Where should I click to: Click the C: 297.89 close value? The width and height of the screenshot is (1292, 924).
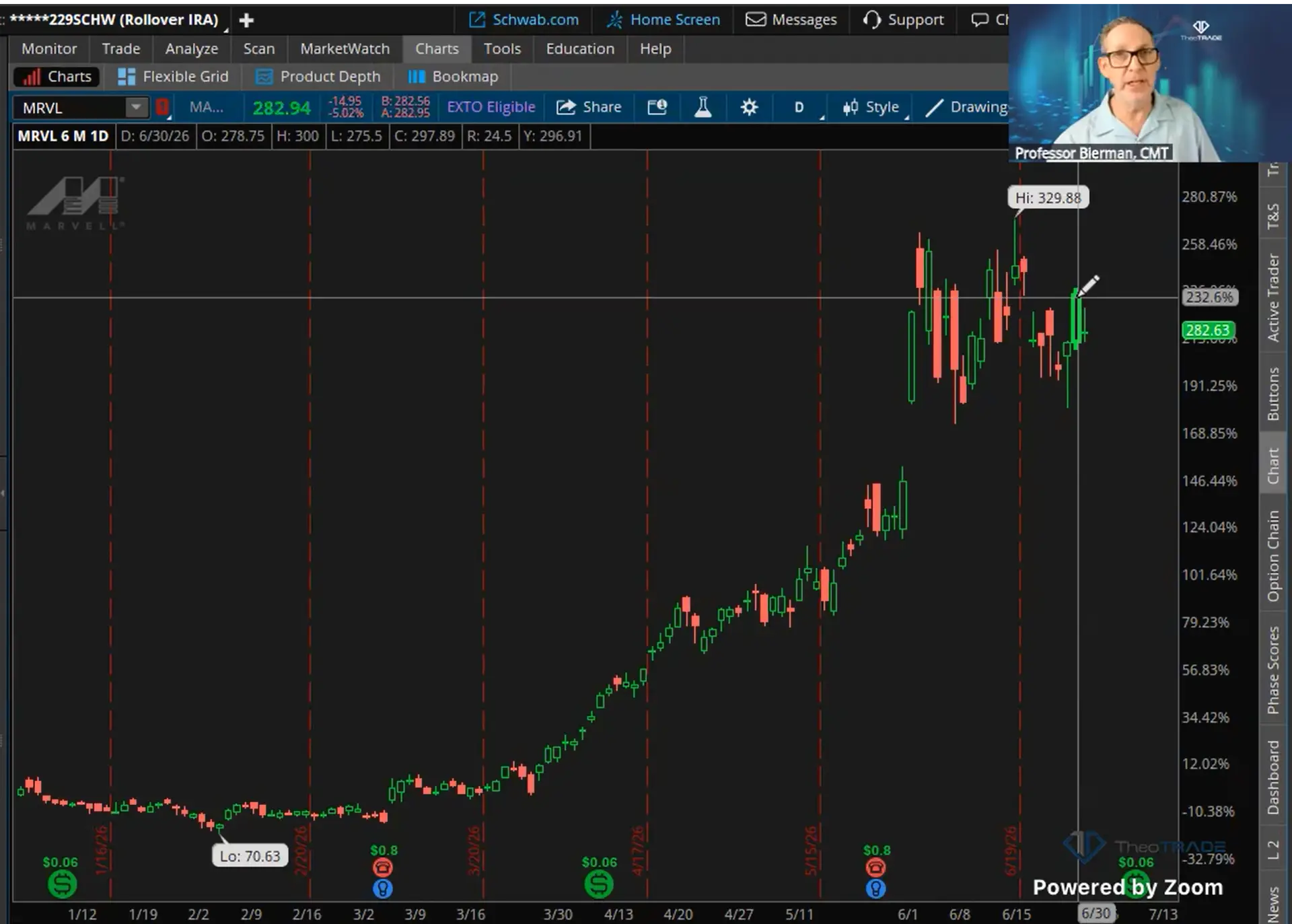(425, 136)
